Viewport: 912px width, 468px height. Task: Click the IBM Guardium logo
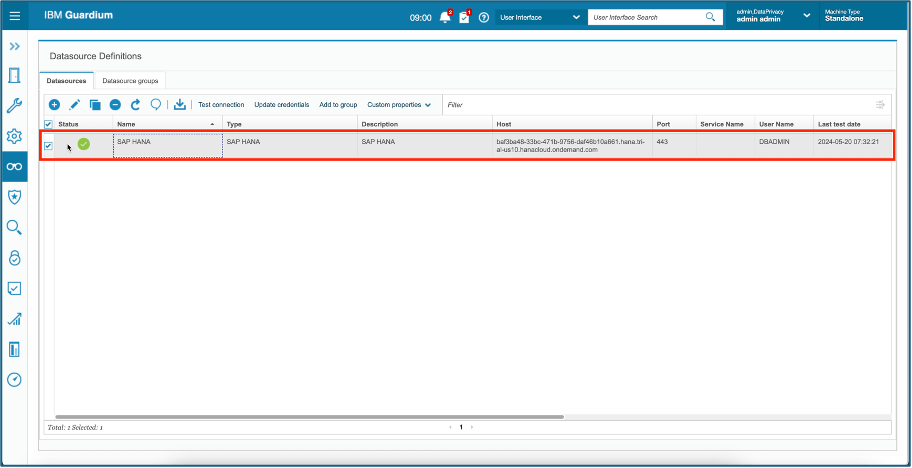pos(79,15)
